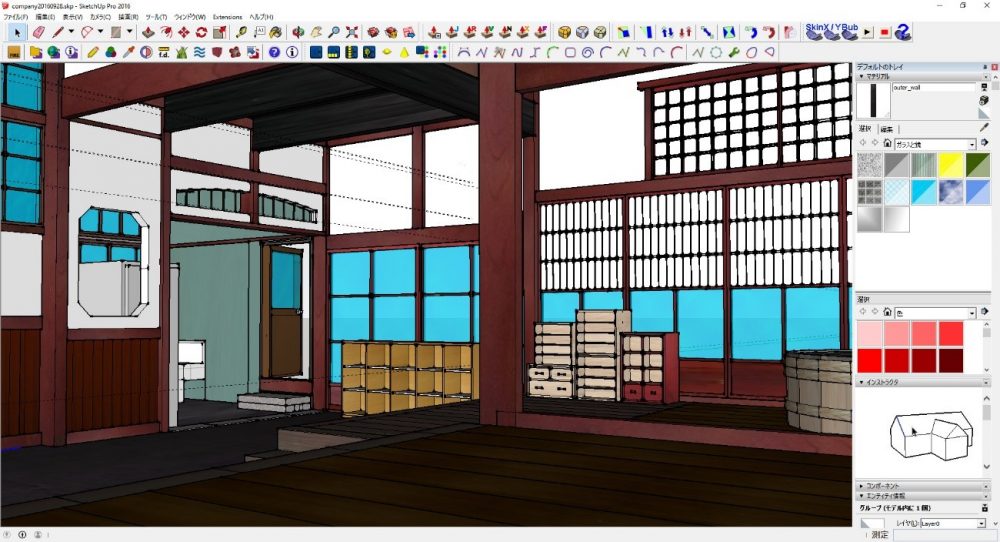Activate the Push/Pull tool

coord(147,33)
